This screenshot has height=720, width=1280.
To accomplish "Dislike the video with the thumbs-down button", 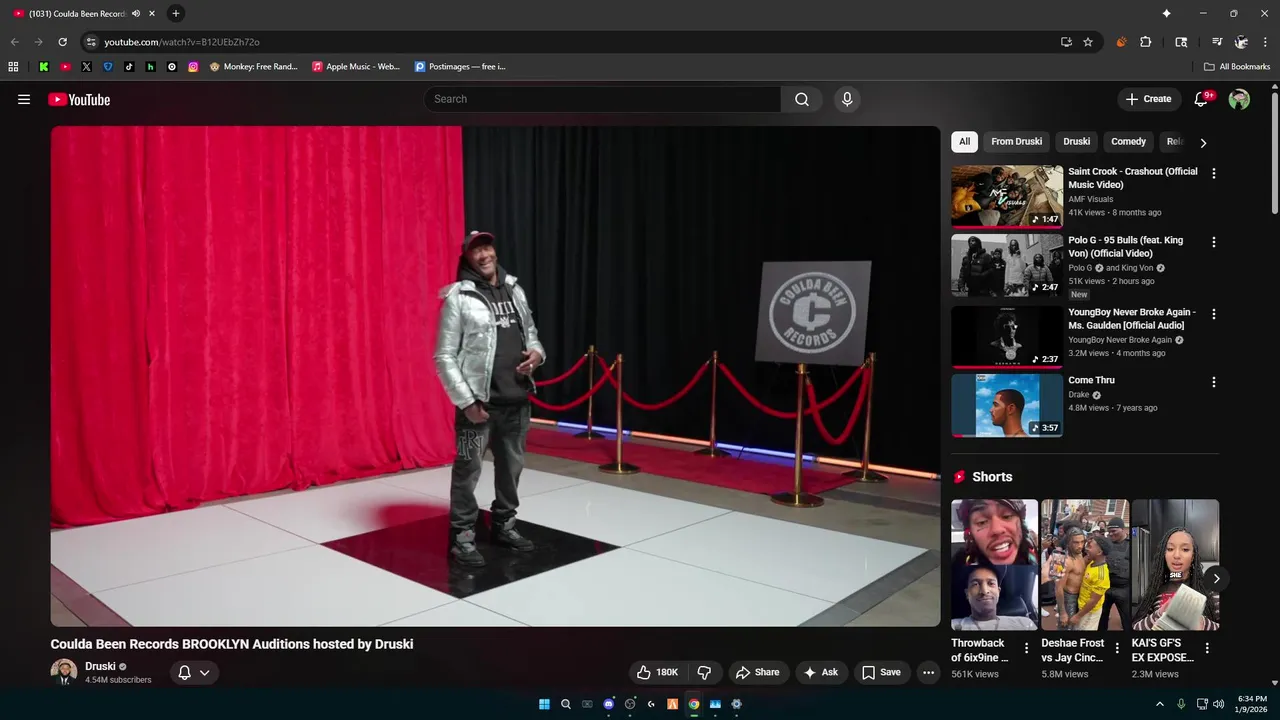I will (704, 672).
